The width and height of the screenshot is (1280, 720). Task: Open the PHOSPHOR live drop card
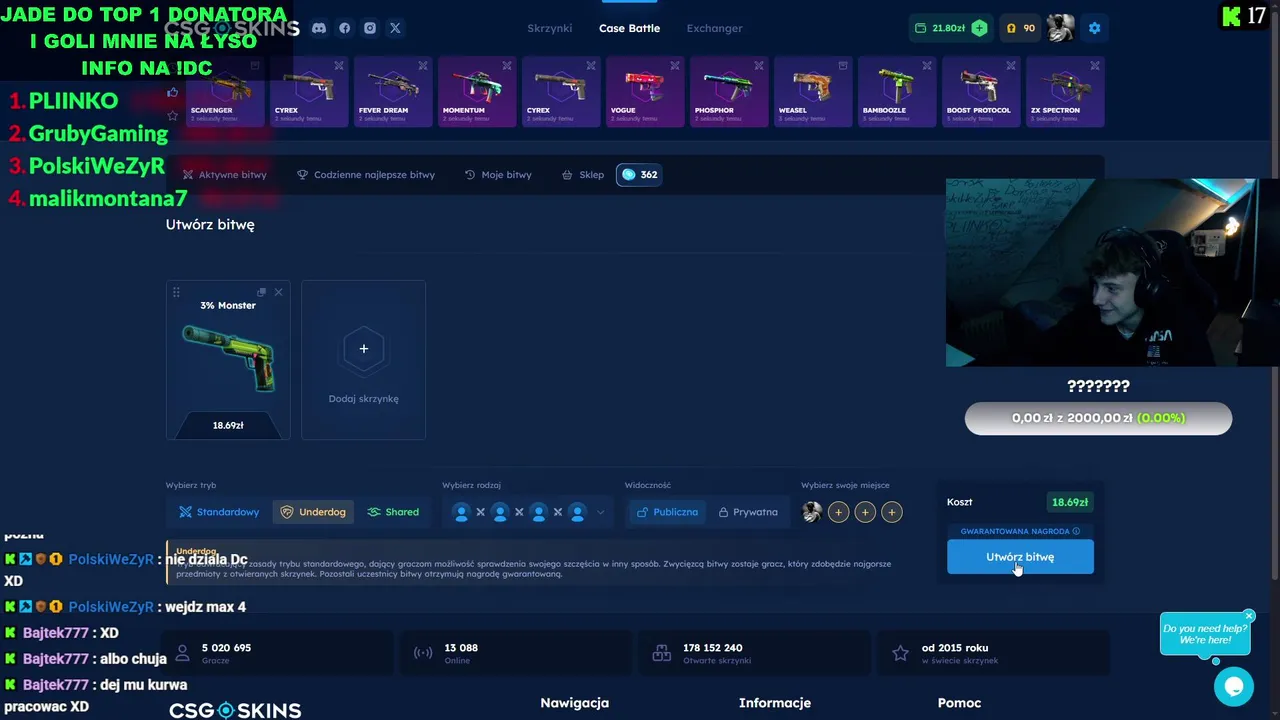pos(729,92)
